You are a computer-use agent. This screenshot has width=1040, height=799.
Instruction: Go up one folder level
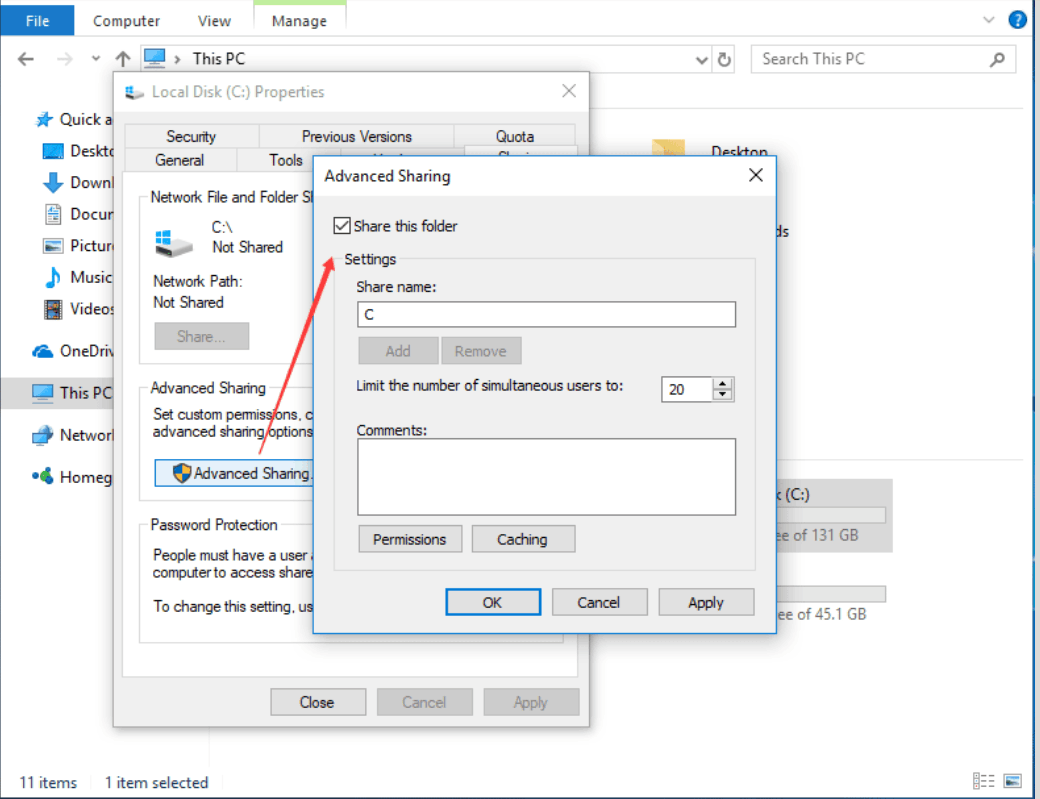click(x=123, y=59)
